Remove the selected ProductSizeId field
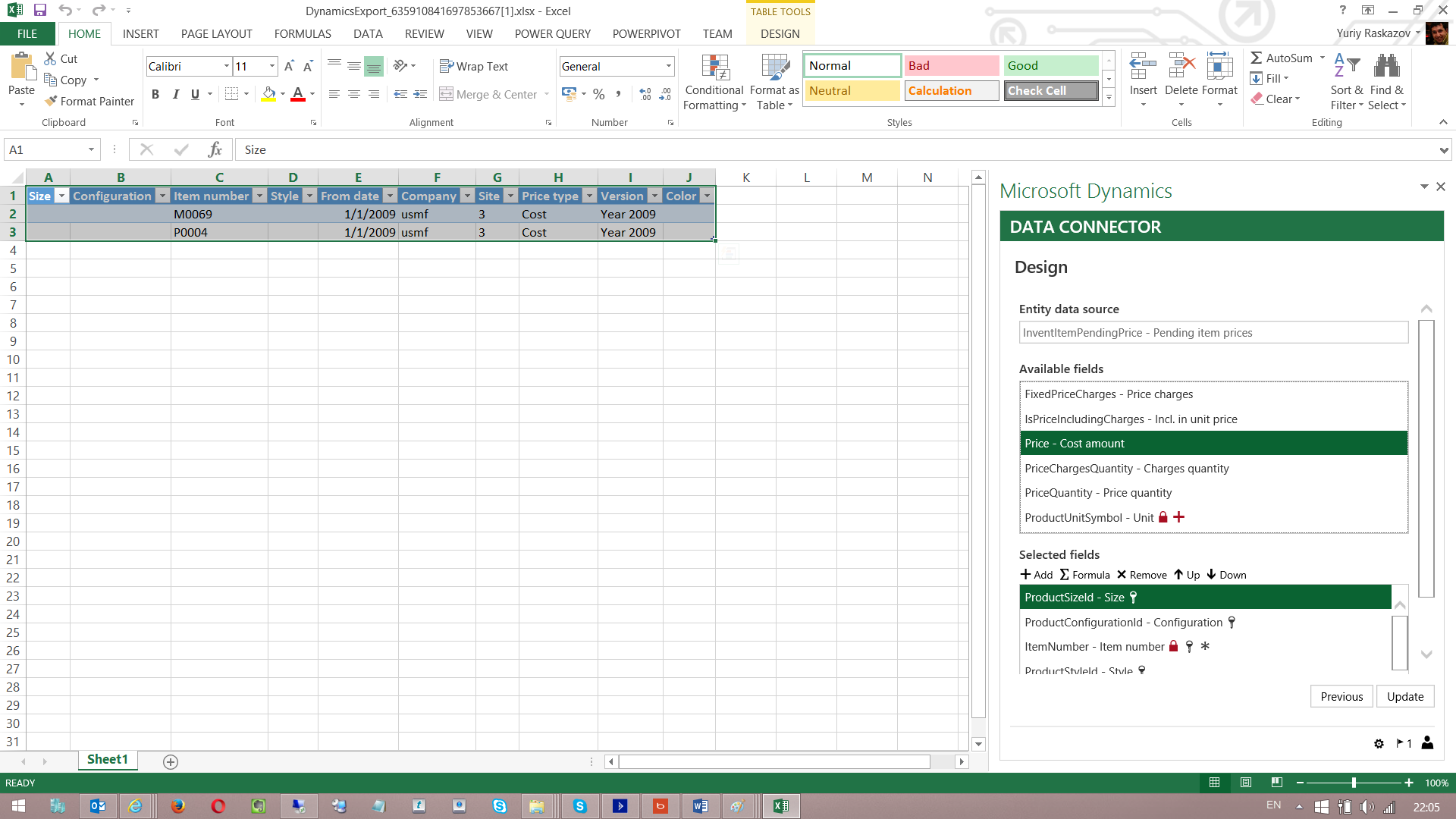This screenshot has width=1456, height=819. point(1141,574)
